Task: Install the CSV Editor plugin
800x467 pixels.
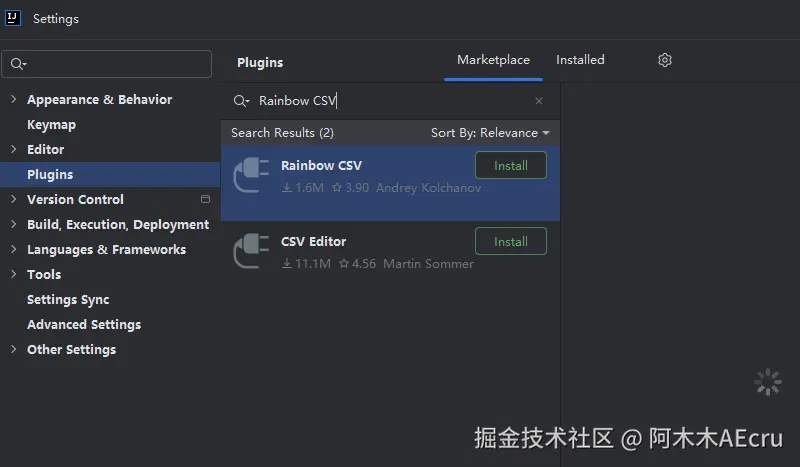Action: coord(511,241)
